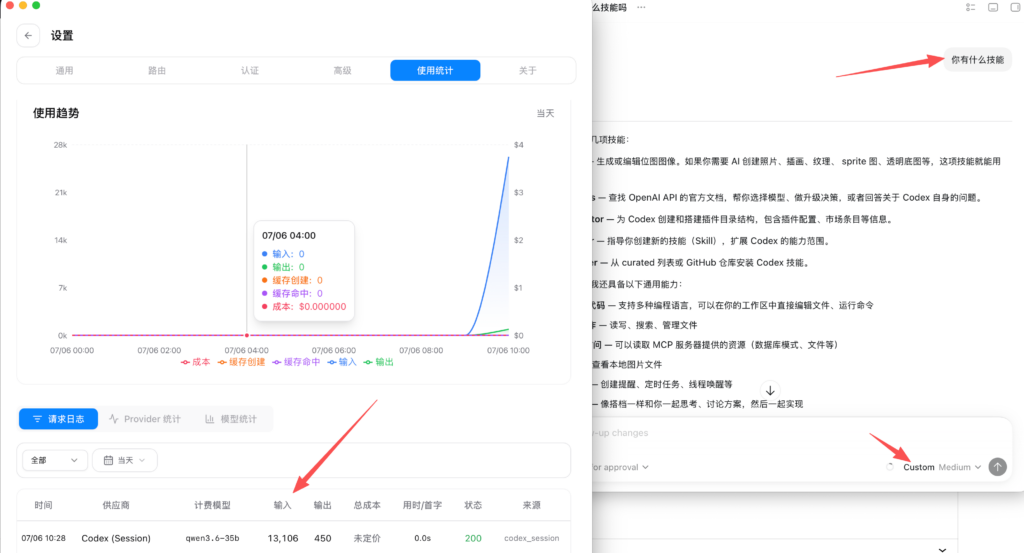Toggle the 成本 legend series

[195, 362]
